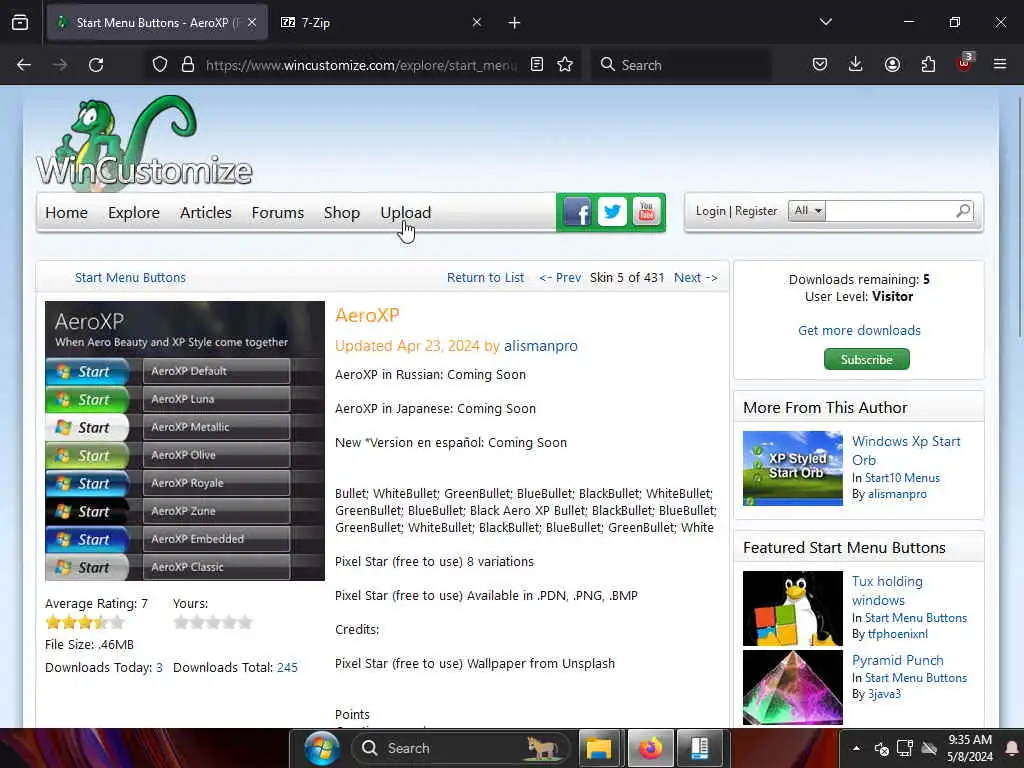Click the Register link
The height and width of the screenshot is (768, 1024).
[x=756, y=211]
